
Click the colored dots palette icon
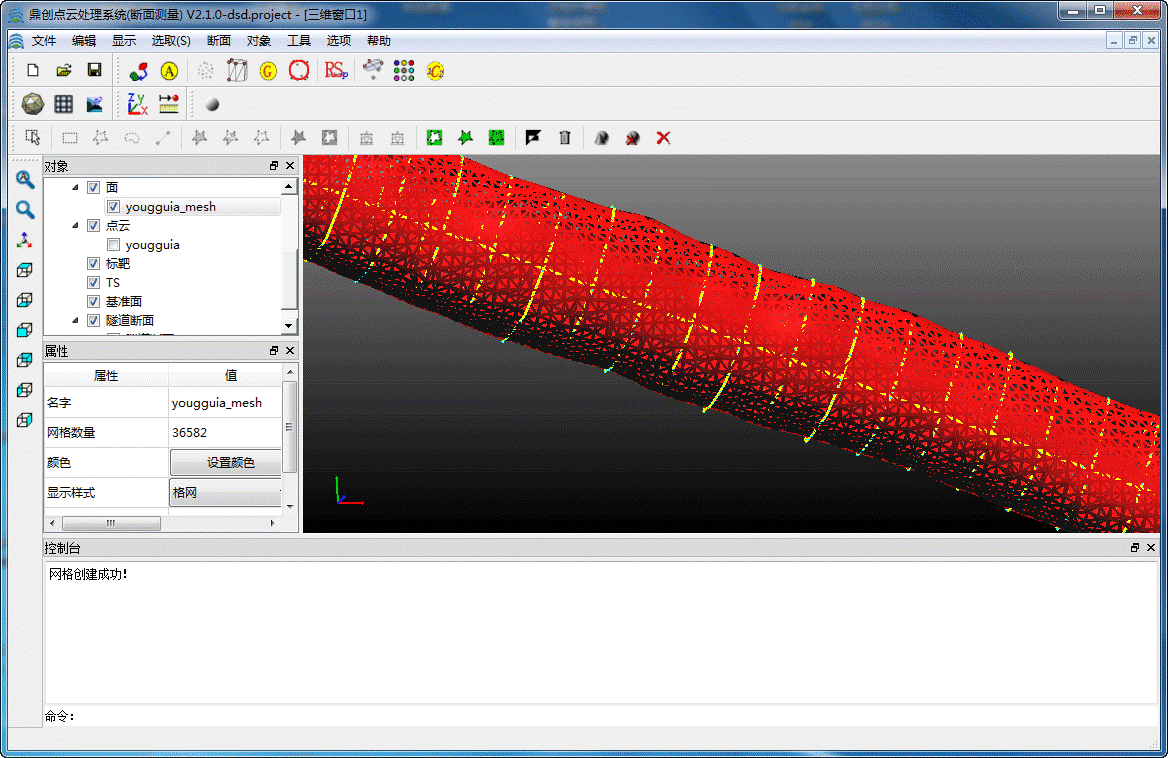pyautogui.click(x=404, y=71)
